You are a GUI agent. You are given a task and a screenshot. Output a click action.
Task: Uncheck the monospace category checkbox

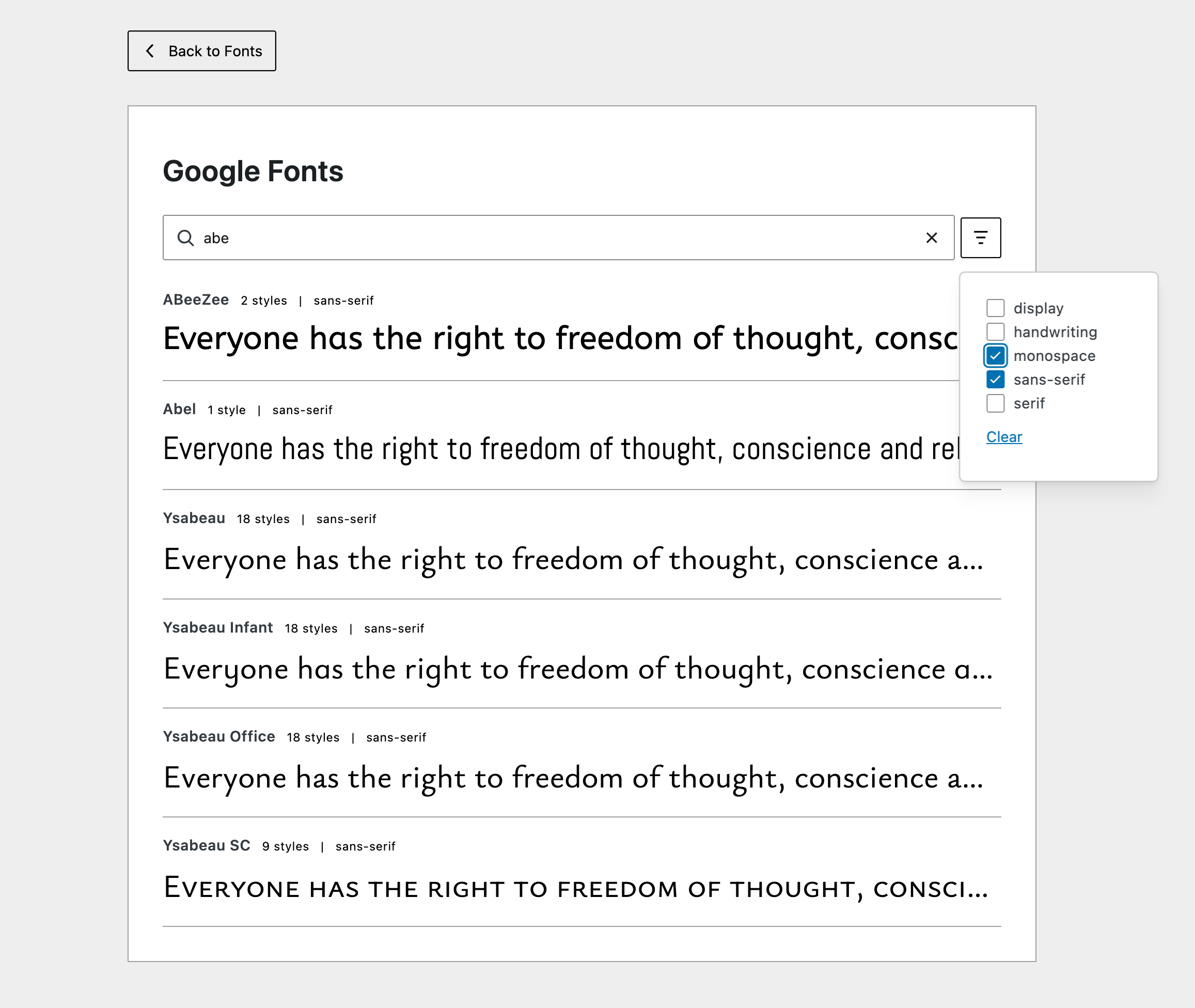996,356
